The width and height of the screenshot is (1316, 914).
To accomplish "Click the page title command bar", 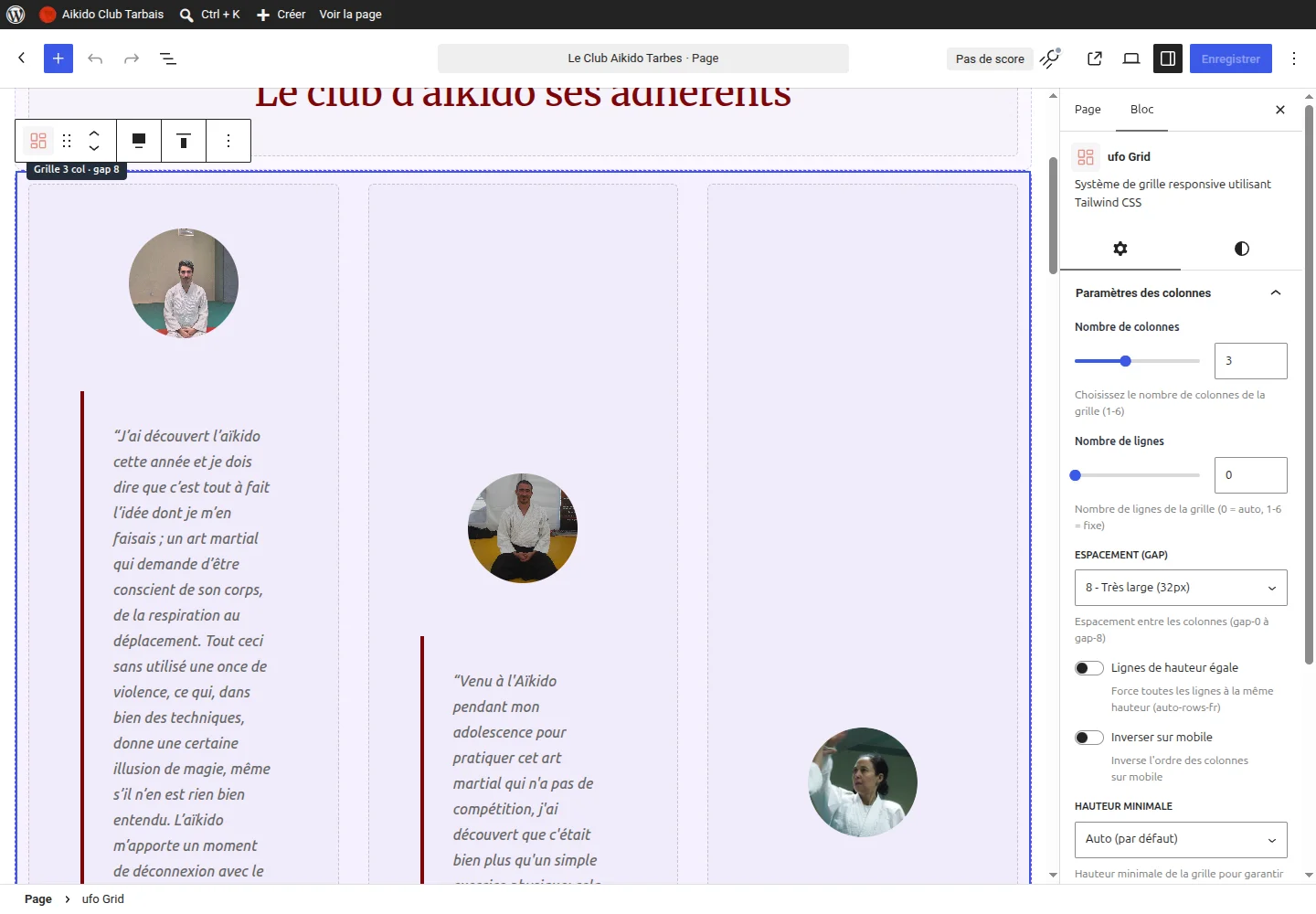I will coord(643,58).
